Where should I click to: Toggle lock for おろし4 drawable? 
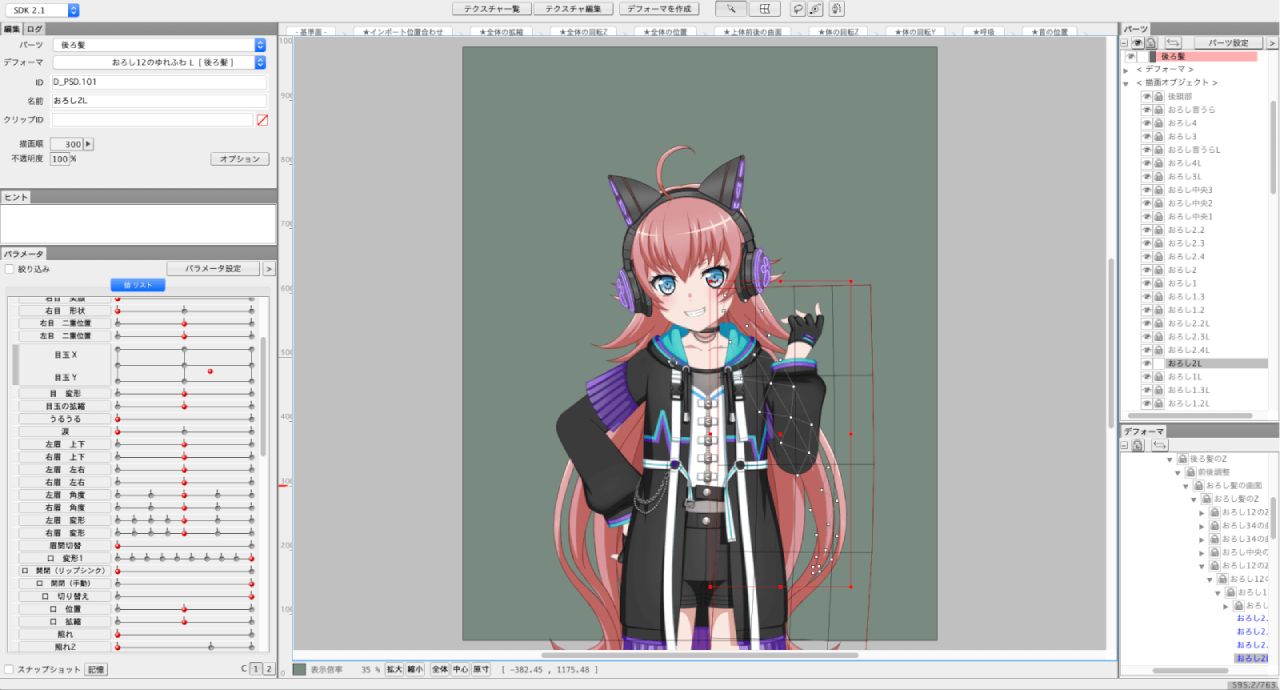click(x=1158, y=123)
